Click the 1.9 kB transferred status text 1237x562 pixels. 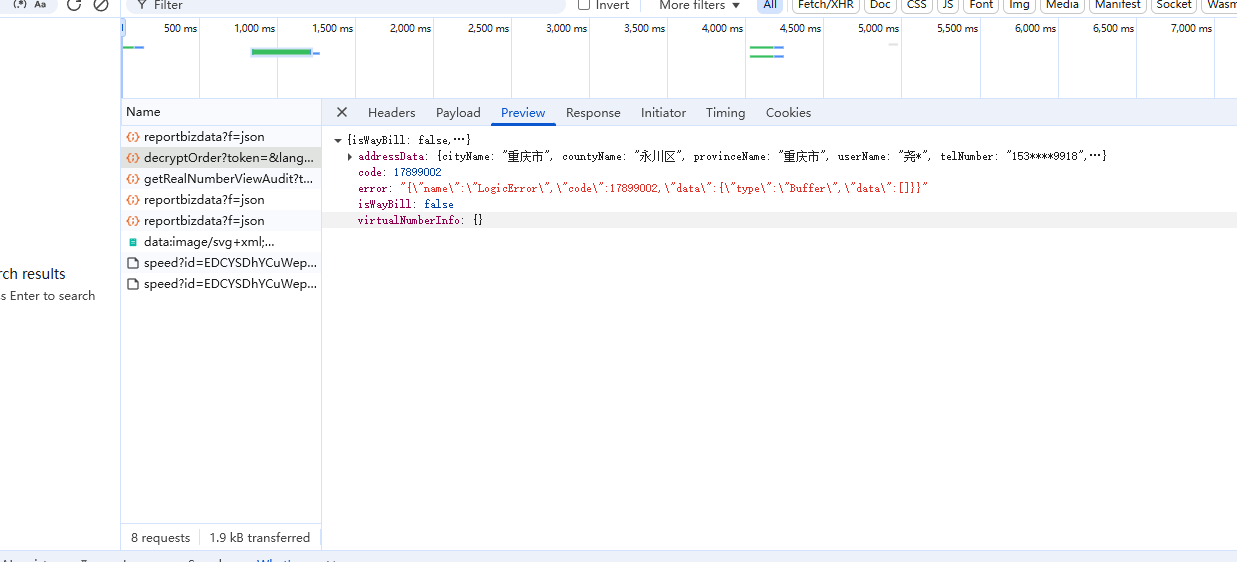pyautogui.click(x=260, y=538)
